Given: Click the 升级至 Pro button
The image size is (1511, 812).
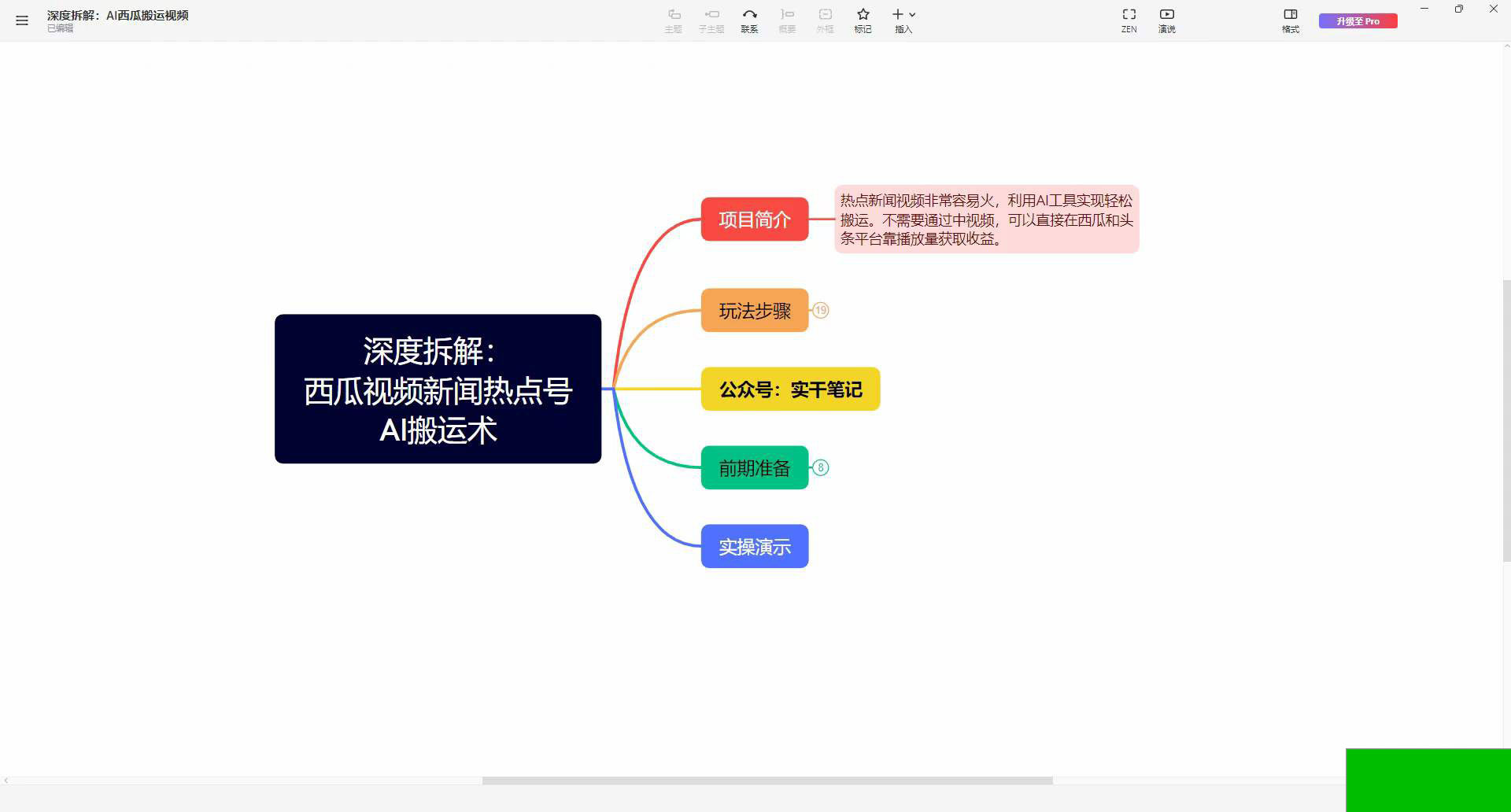Looking at the screenshot, I should point(1358,20).
